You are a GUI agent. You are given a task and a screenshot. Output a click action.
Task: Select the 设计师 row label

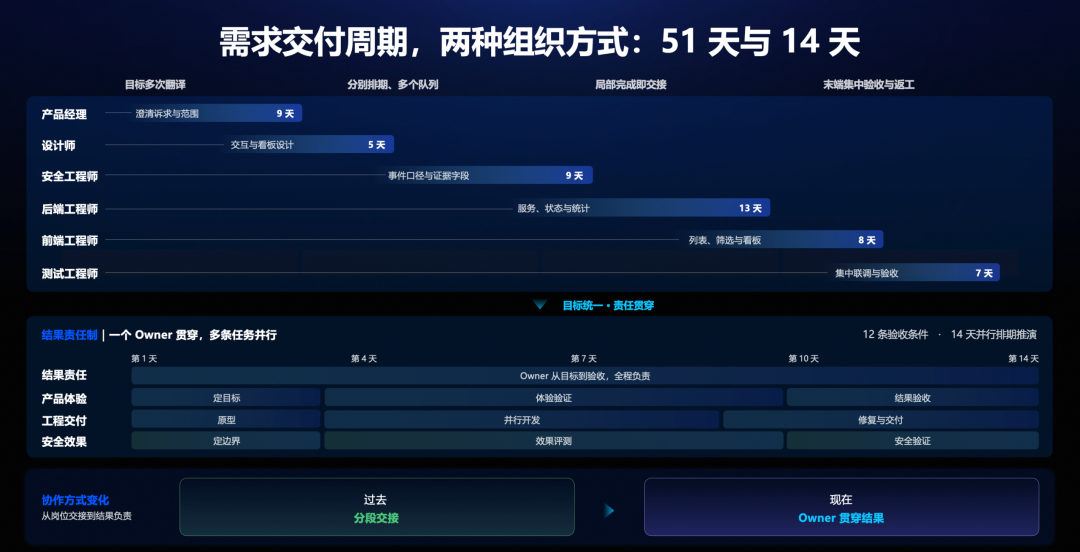click(59, 145)
